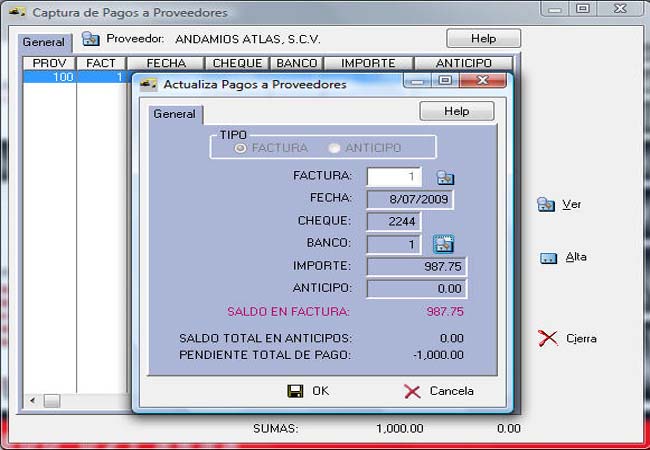Click the Cancela label to discard changes
This screenshot has width=650, height=450.
coord(451,391)
